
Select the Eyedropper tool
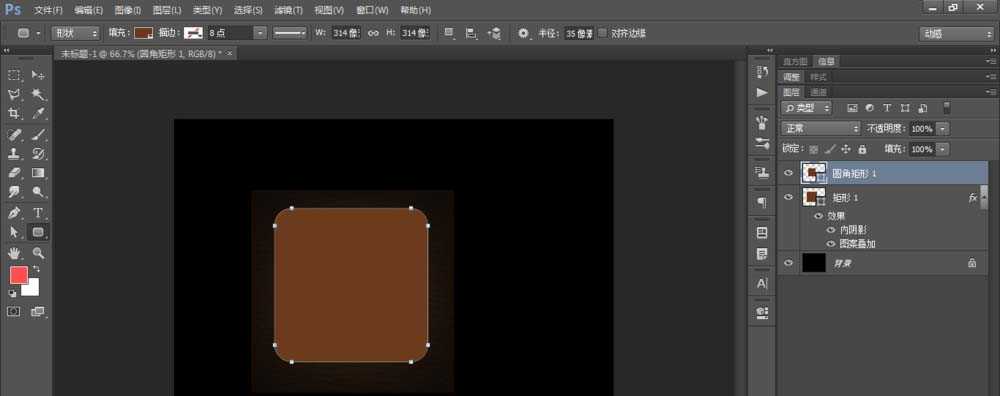38,114
